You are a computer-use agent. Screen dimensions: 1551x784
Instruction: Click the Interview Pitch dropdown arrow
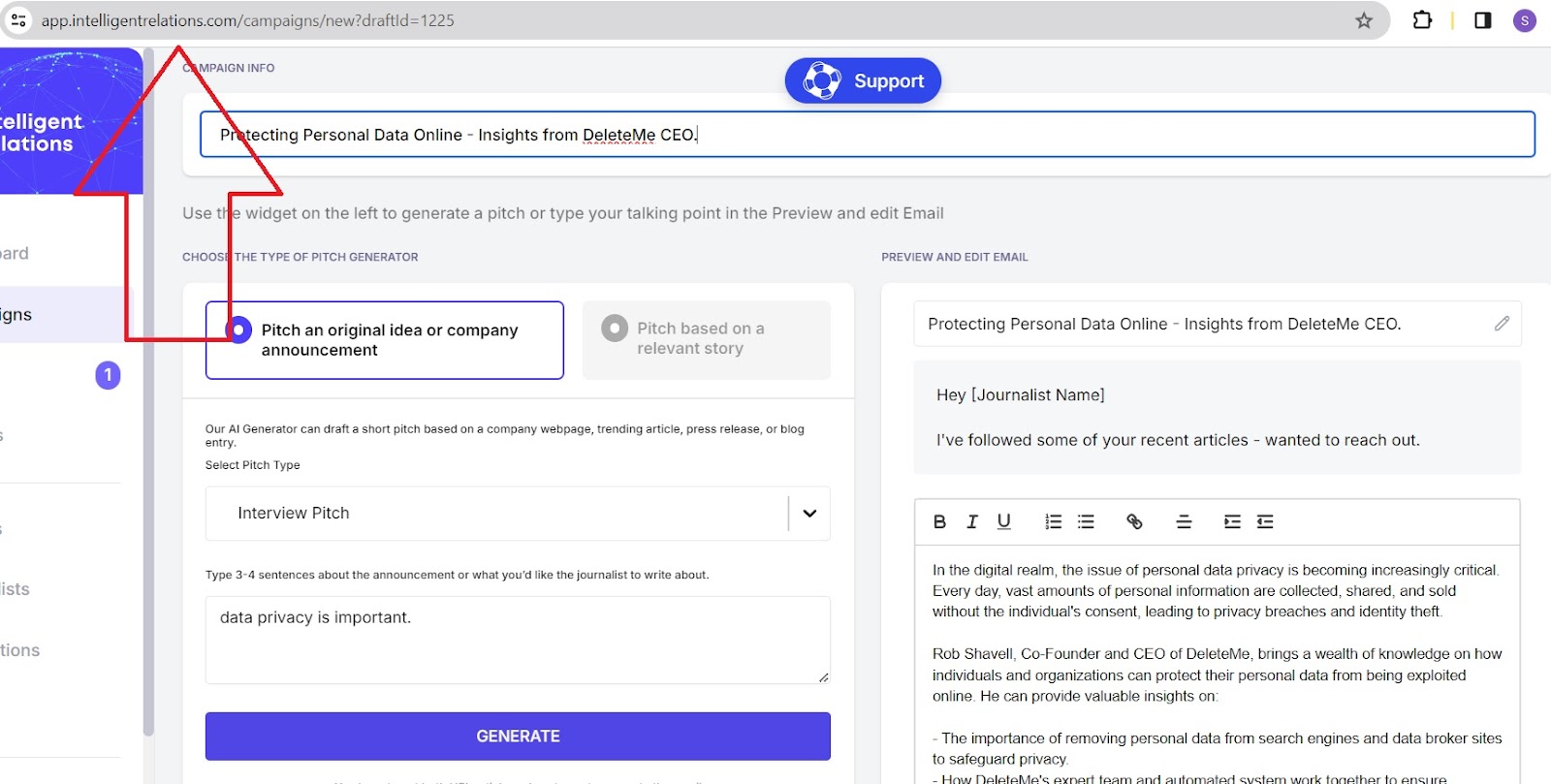click(809, 514)
